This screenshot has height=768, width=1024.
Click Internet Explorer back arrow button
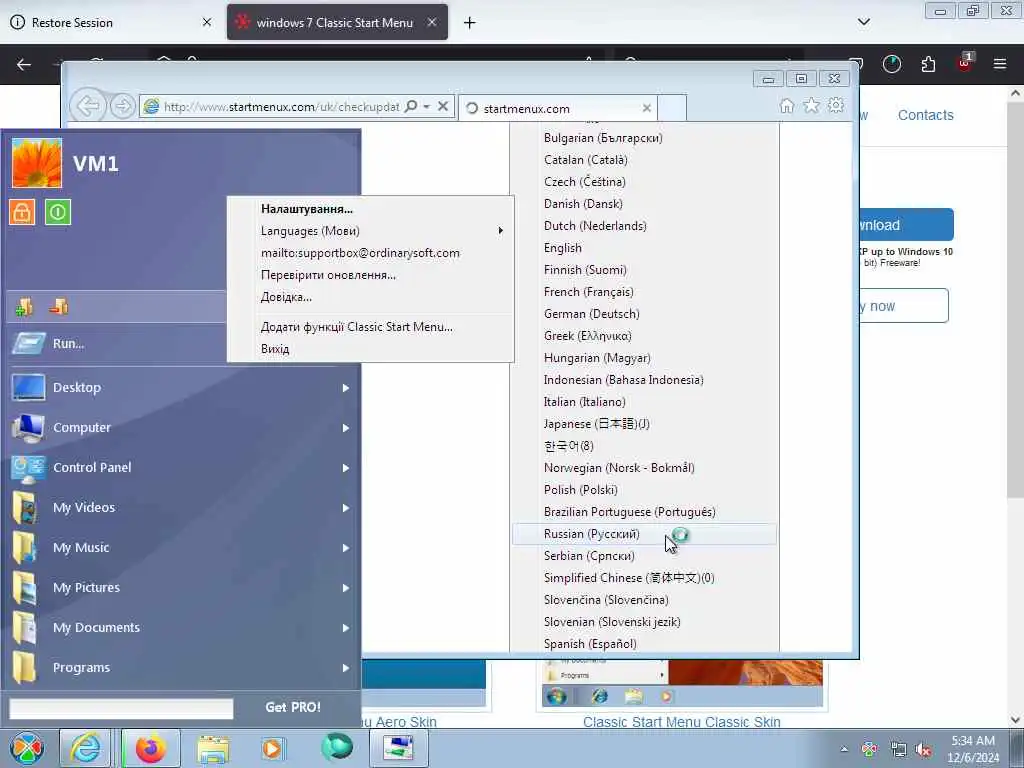[88, 106]
